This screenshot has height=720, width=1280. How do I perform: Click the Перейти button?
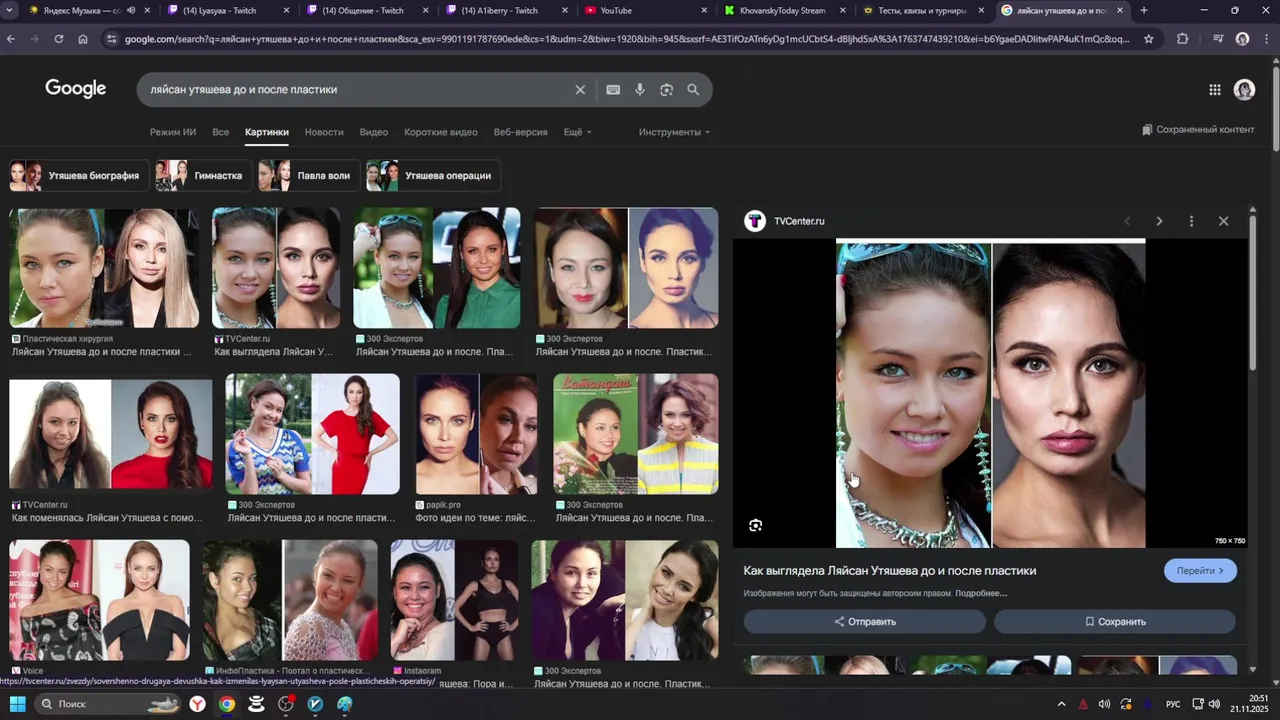(x=1200, y=571)
